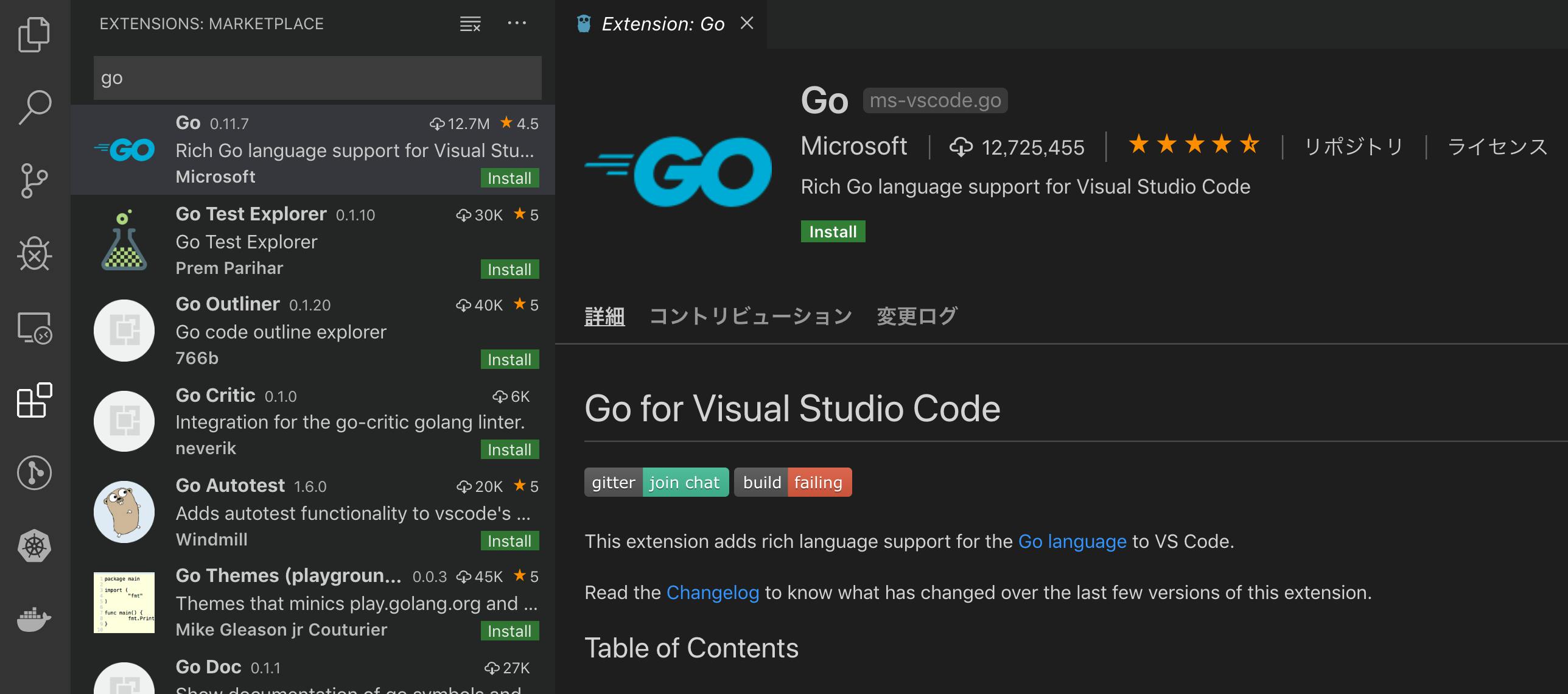Screen dimensions: 1568x694
Task: Click the extension search box containing 'go'
Action: [317, 78]
